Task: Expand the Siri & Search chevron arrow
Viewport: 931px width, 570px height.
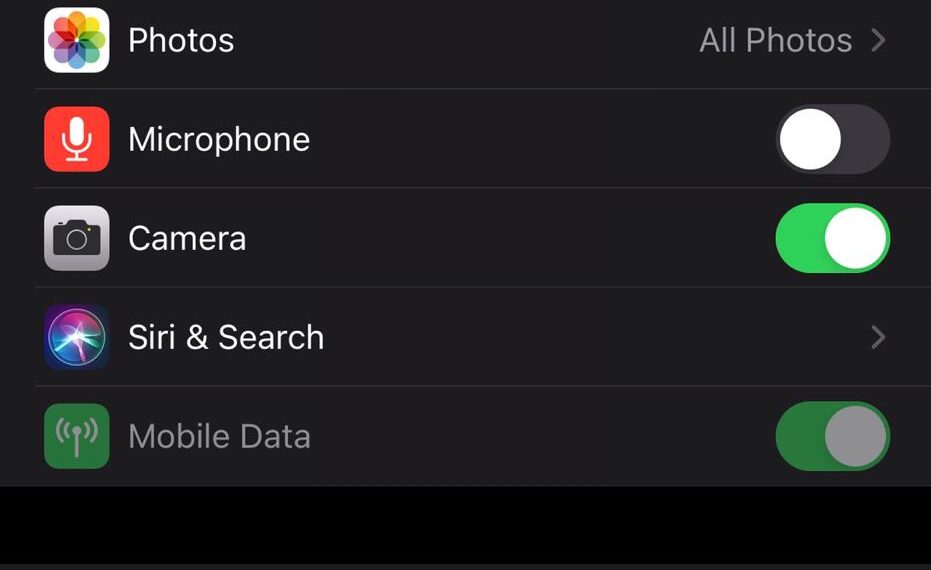Action: pos(878,337)
